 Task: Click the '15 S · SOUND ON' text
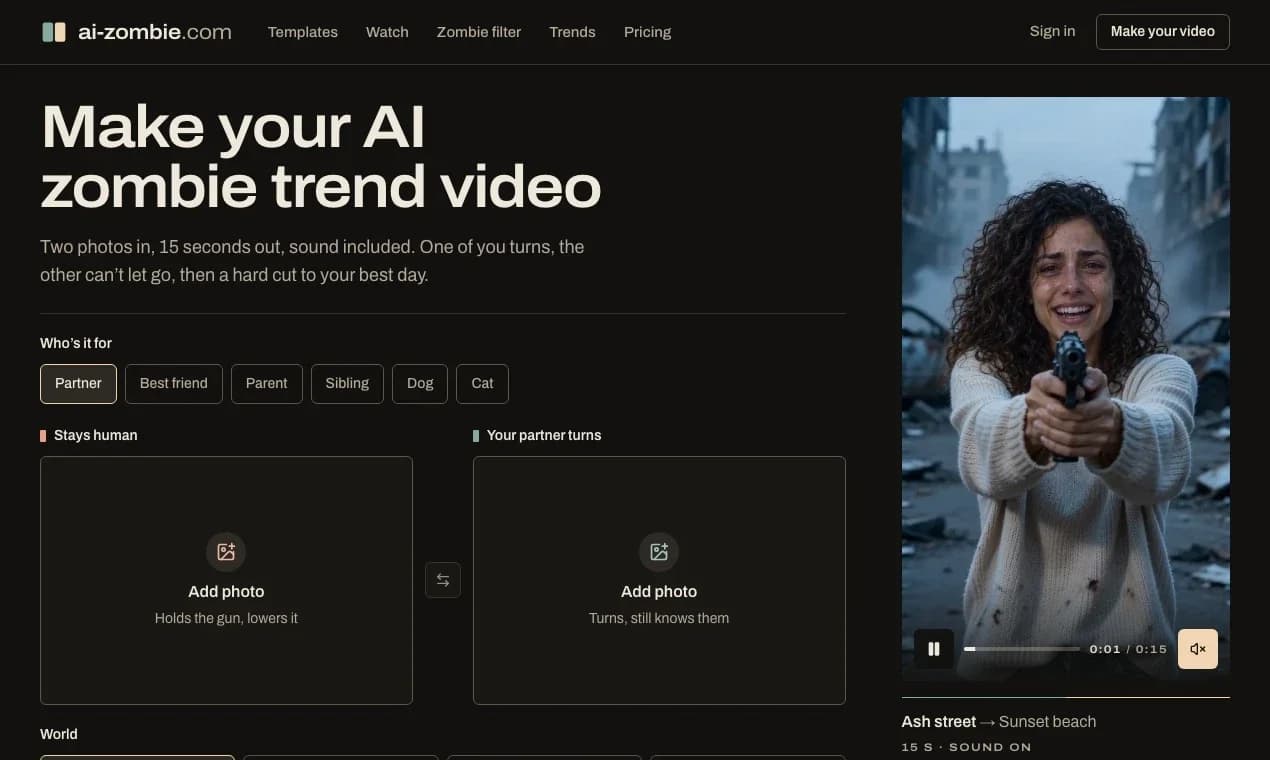point(966,747)
